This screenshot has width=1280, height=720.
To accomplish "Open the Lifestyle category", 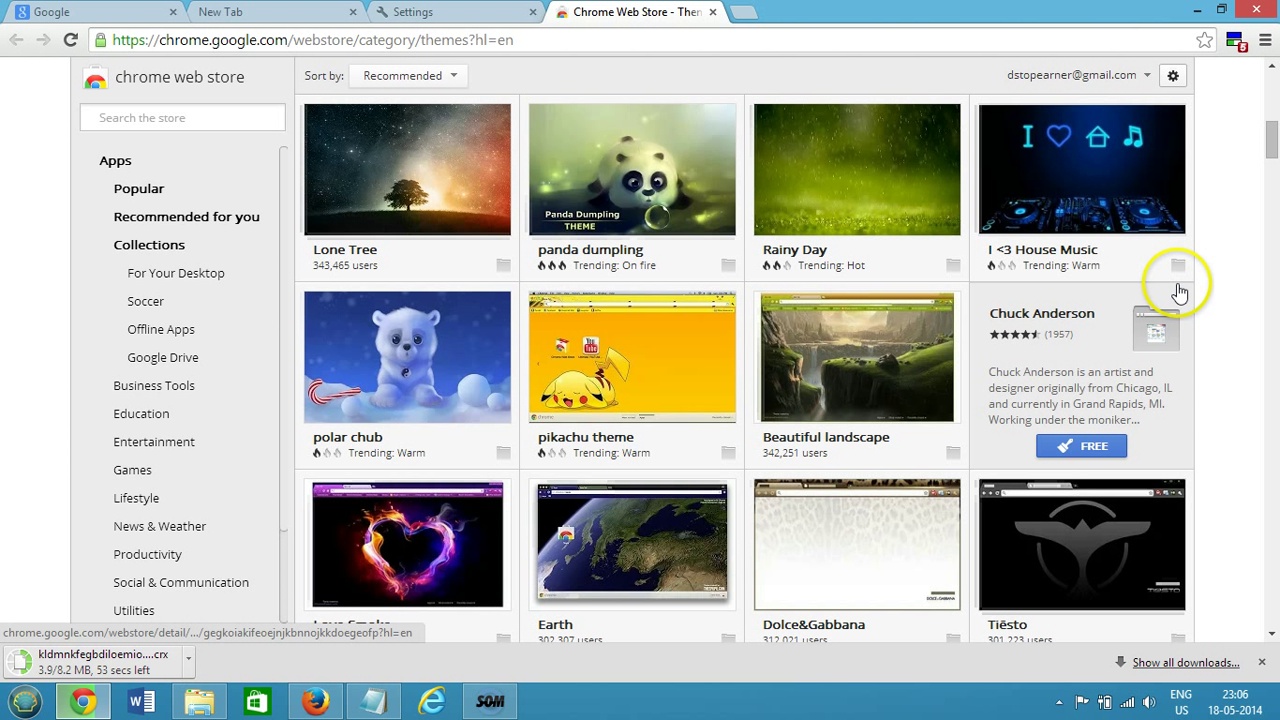I will [x=136, y=497].
